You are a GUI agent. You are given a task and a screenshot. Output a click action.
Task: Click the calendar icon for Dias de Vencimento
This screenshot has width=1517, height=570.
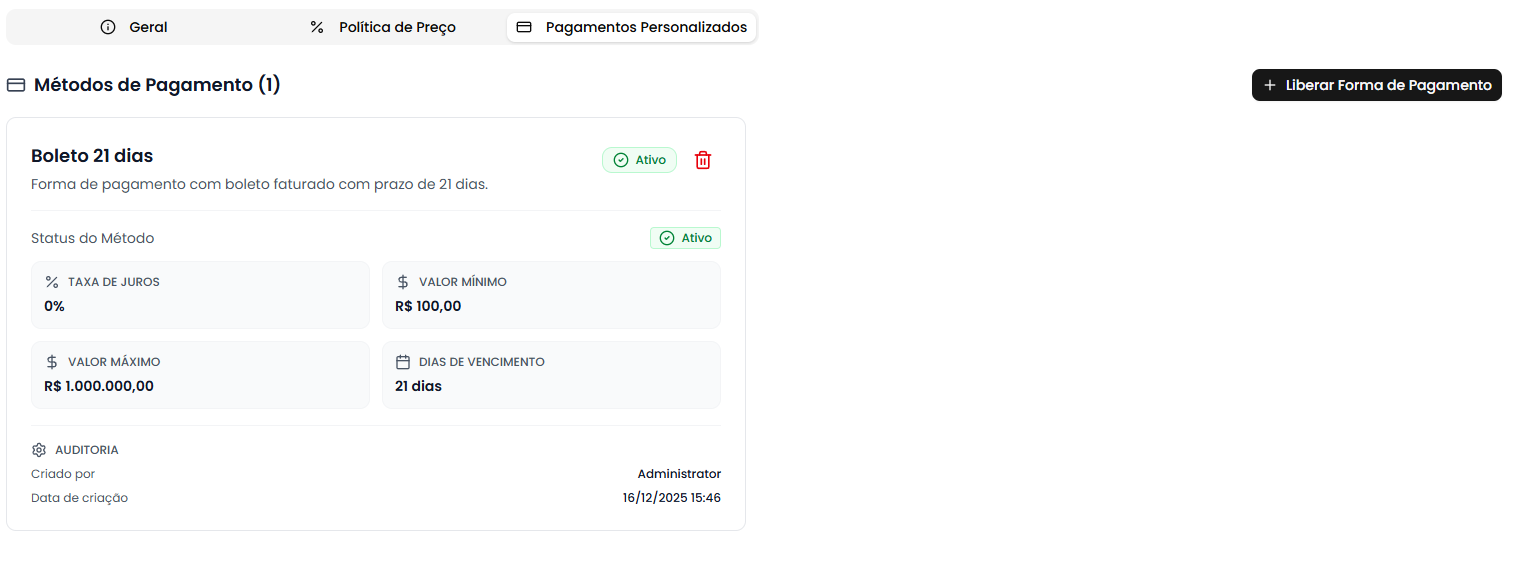[403, 362]
